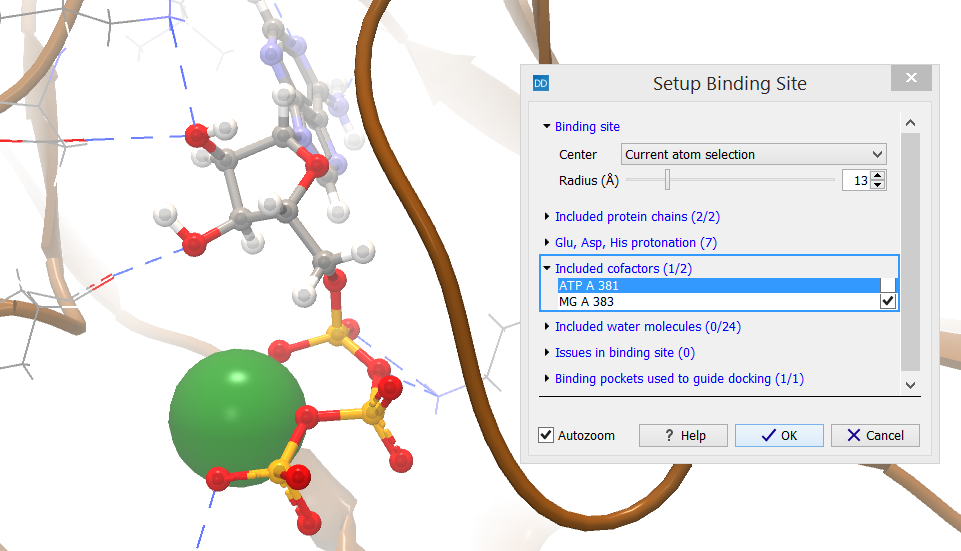This screenshot has width=961, height=551.
Task: Uncheck the MG A 383 checkbox
Action: (x=887, y=302)
